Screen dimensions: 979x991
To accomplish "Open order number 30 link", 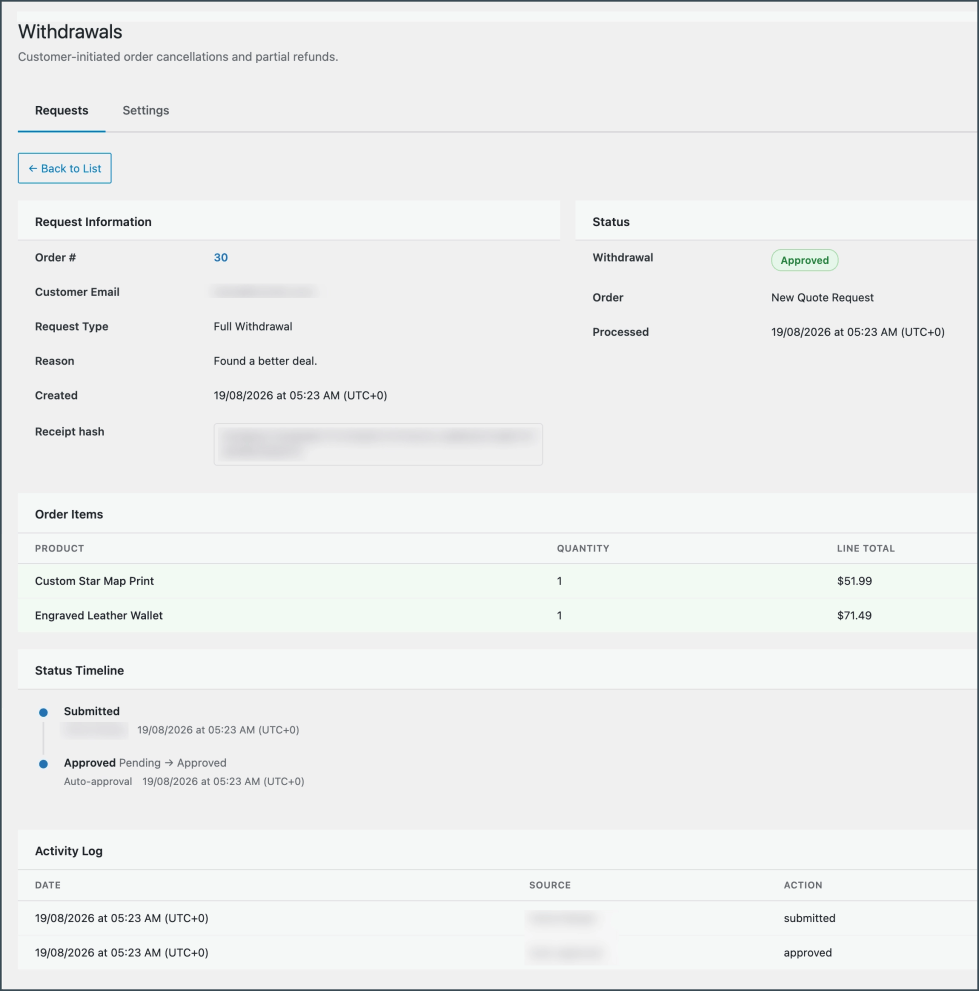I will (x=221, y=257).
